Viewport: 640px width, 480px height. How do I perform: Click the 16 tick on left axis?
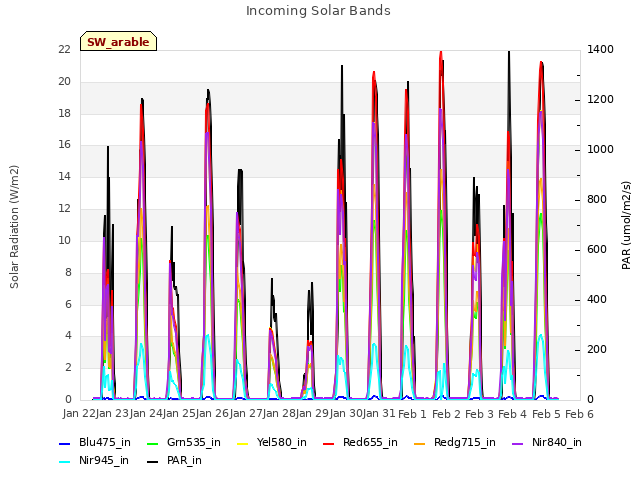coord(64,144)
